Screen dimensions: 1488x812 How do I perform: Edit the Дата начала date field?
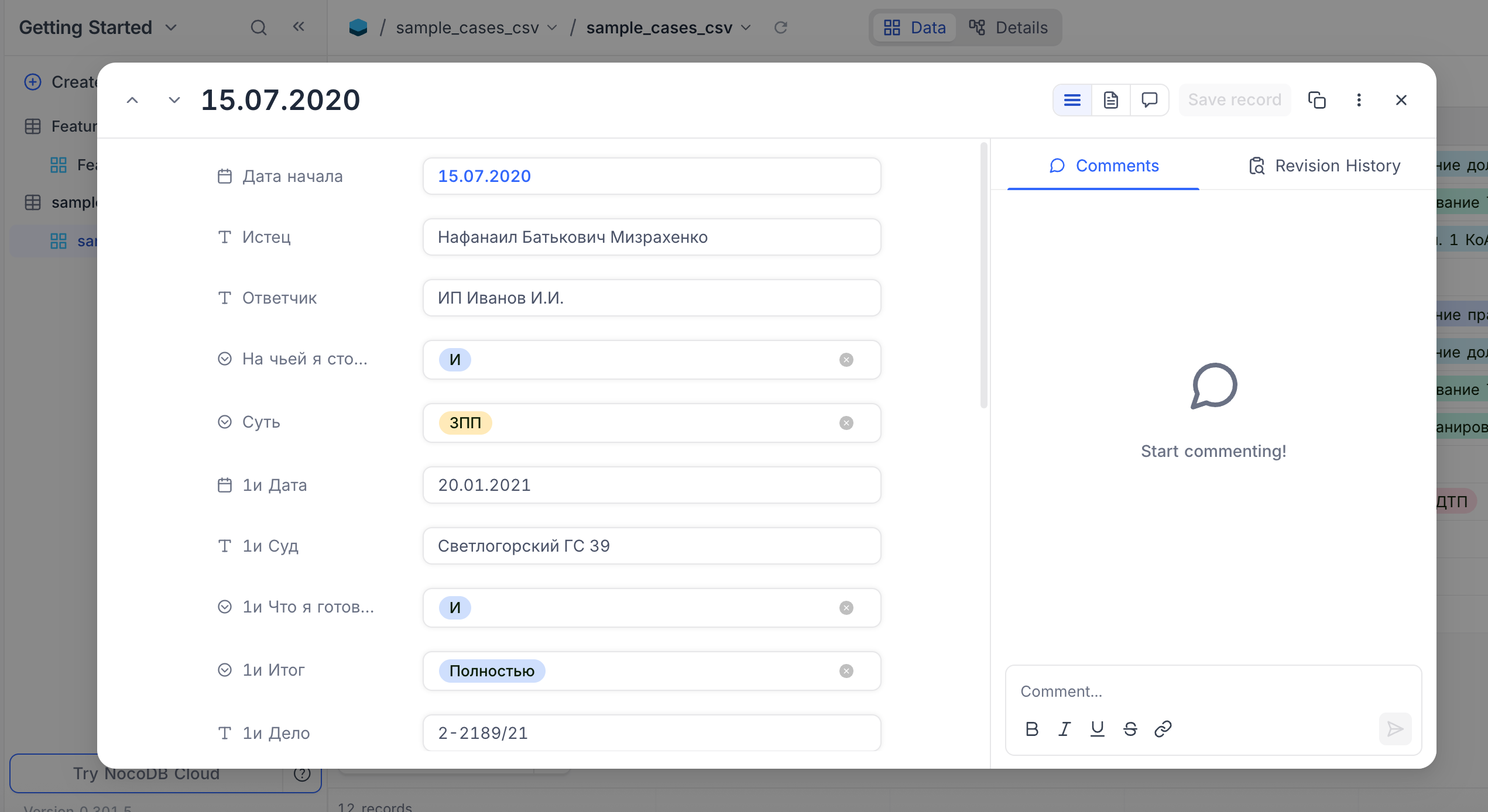pyautogui.click(x=652, y=176)
